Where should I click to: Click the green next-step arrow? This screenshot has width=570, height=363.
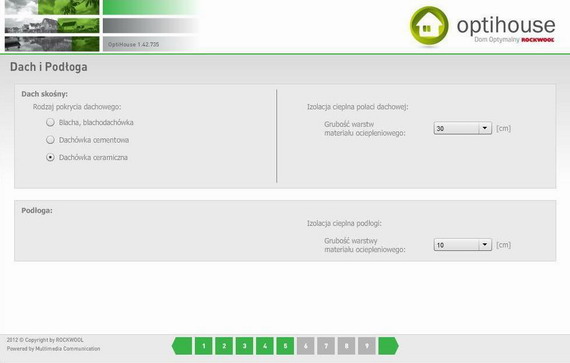[388, 346]
